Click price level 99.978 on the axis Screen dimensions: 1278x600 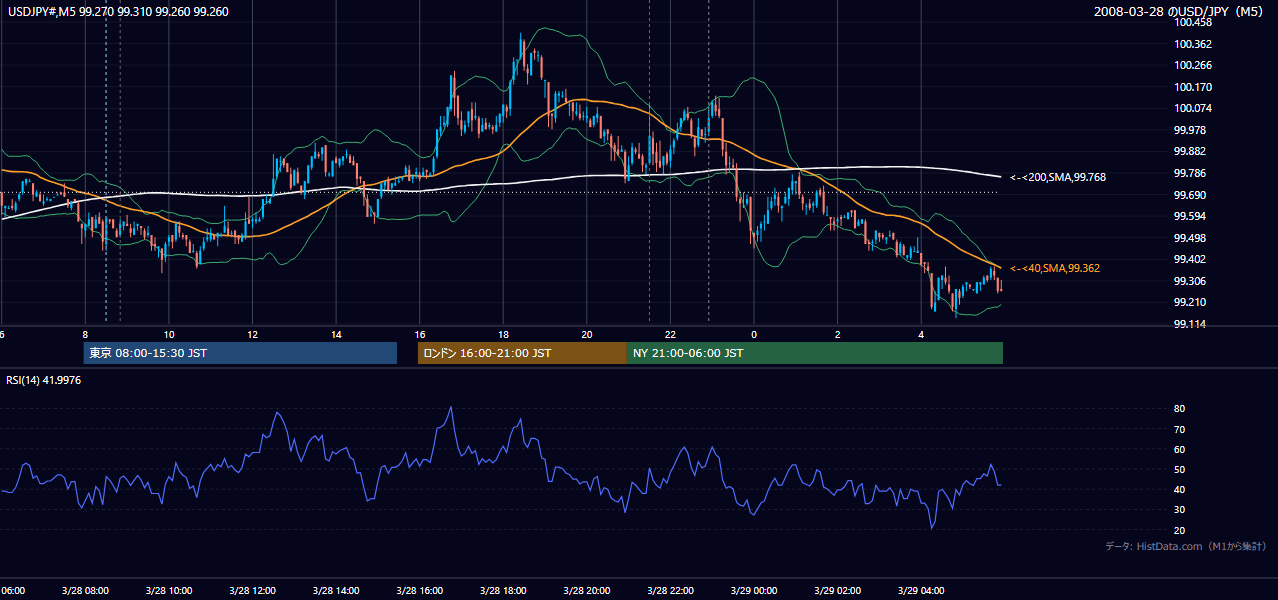1189,130
